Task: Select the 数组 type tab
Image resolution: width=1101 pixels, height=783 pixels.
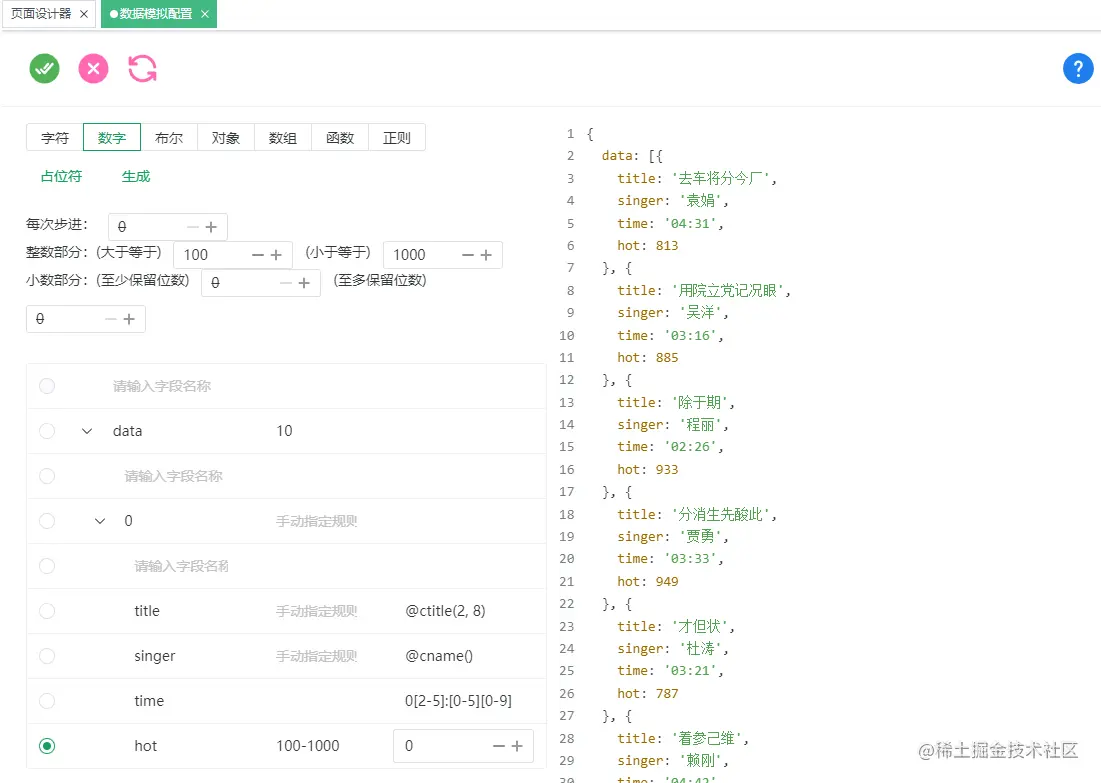Action: click(x=282, y=138)
